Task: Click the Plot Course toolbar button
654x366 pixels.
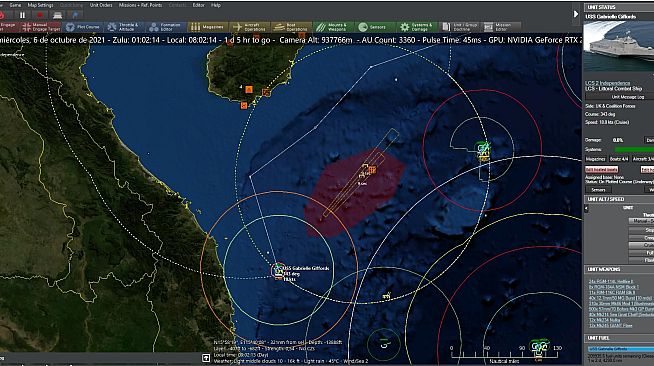Action: pos(83,27)
